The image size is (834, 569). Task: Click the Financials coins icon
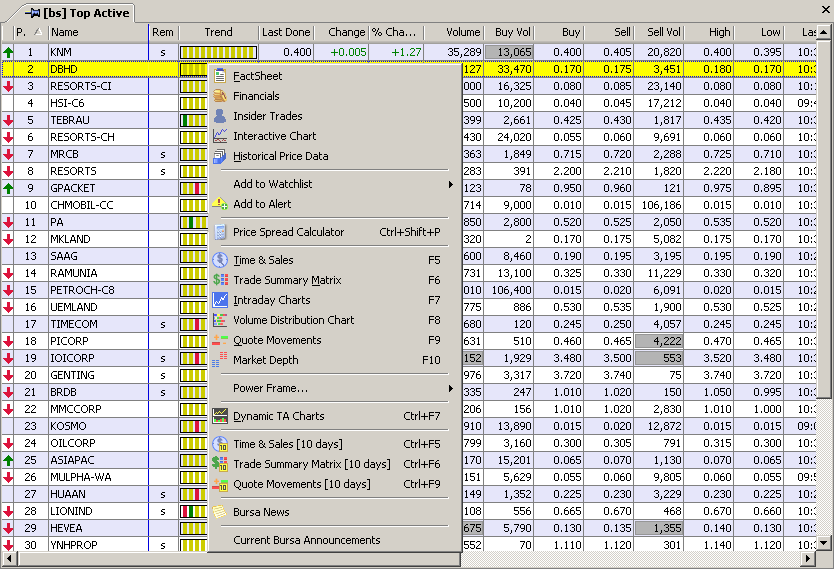(220, 96)
